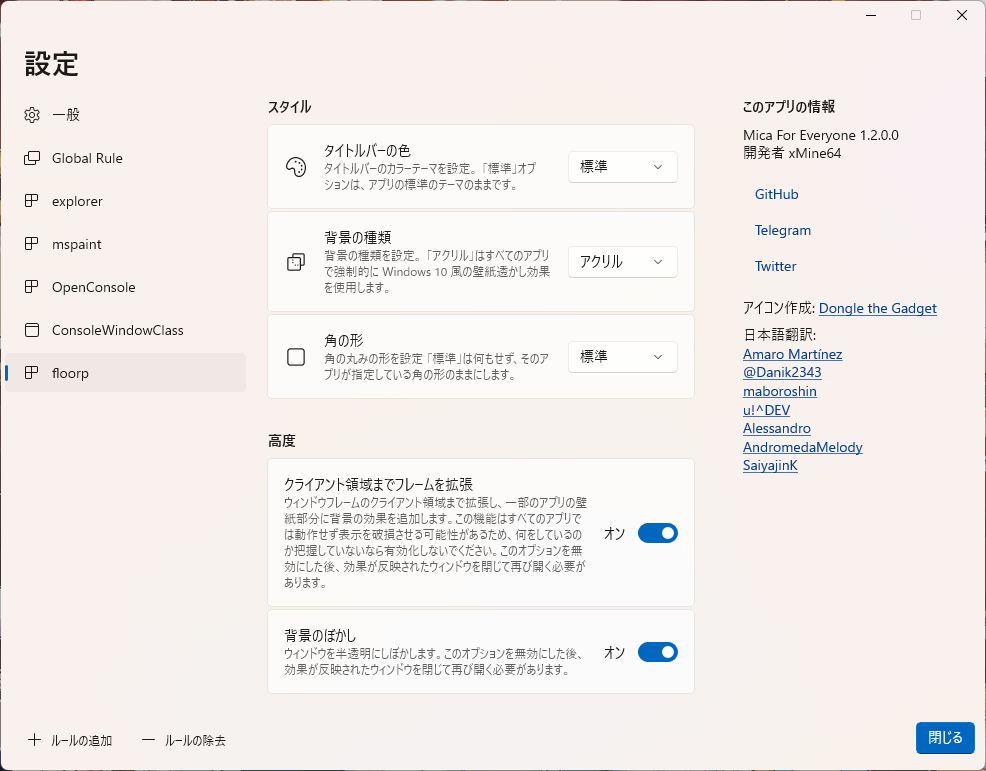
Task: Click the mspaint rule icon
Action: [31, 243]
